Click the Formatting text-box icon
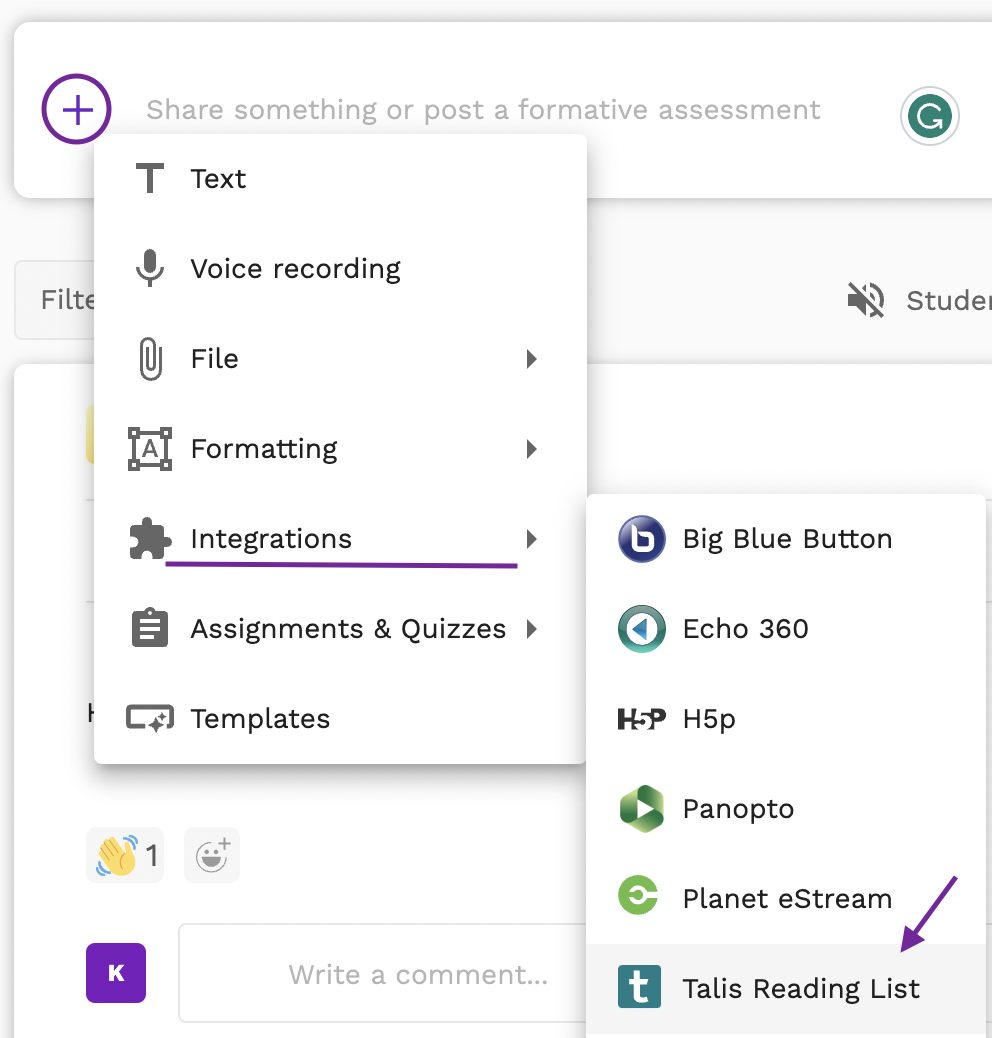 (x=150, y=449)
